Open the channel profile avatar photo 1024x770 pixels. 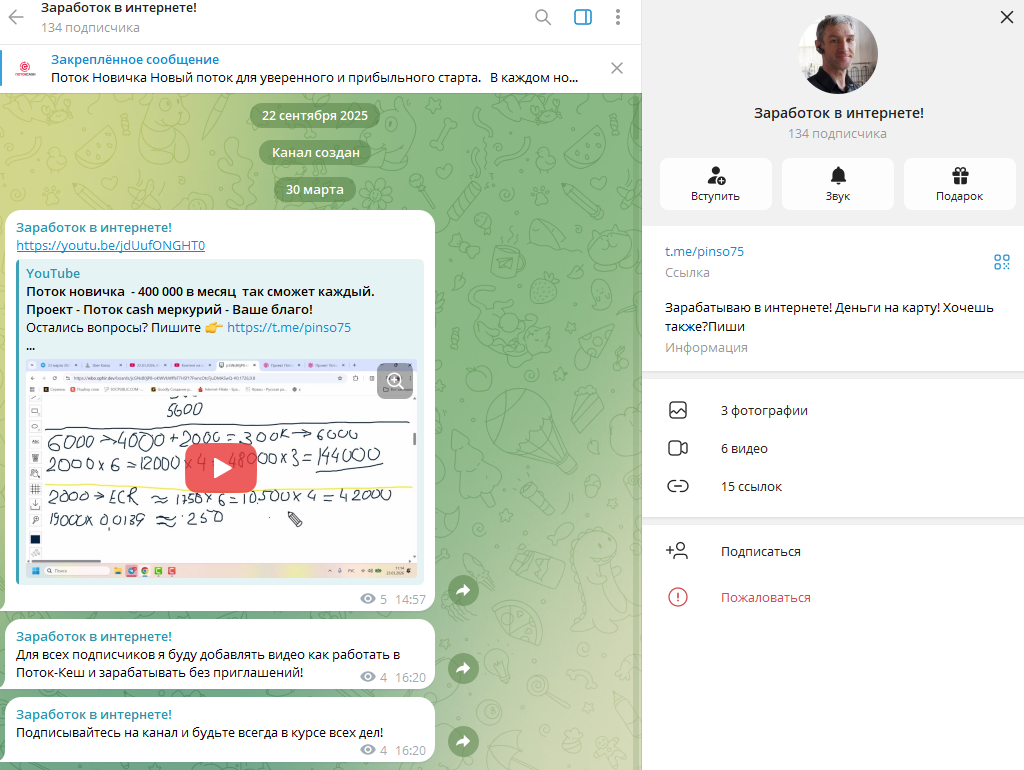(x=837, y=55)
